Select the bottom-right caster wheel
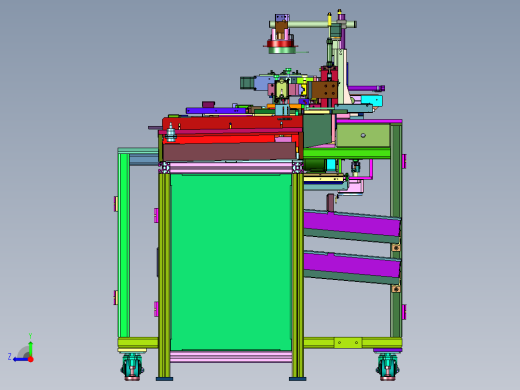 388,366
